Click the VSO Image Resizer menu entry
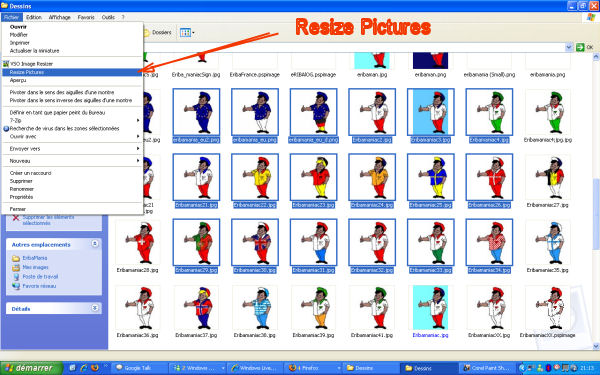The image size is (600, 375). pos(72,64)
